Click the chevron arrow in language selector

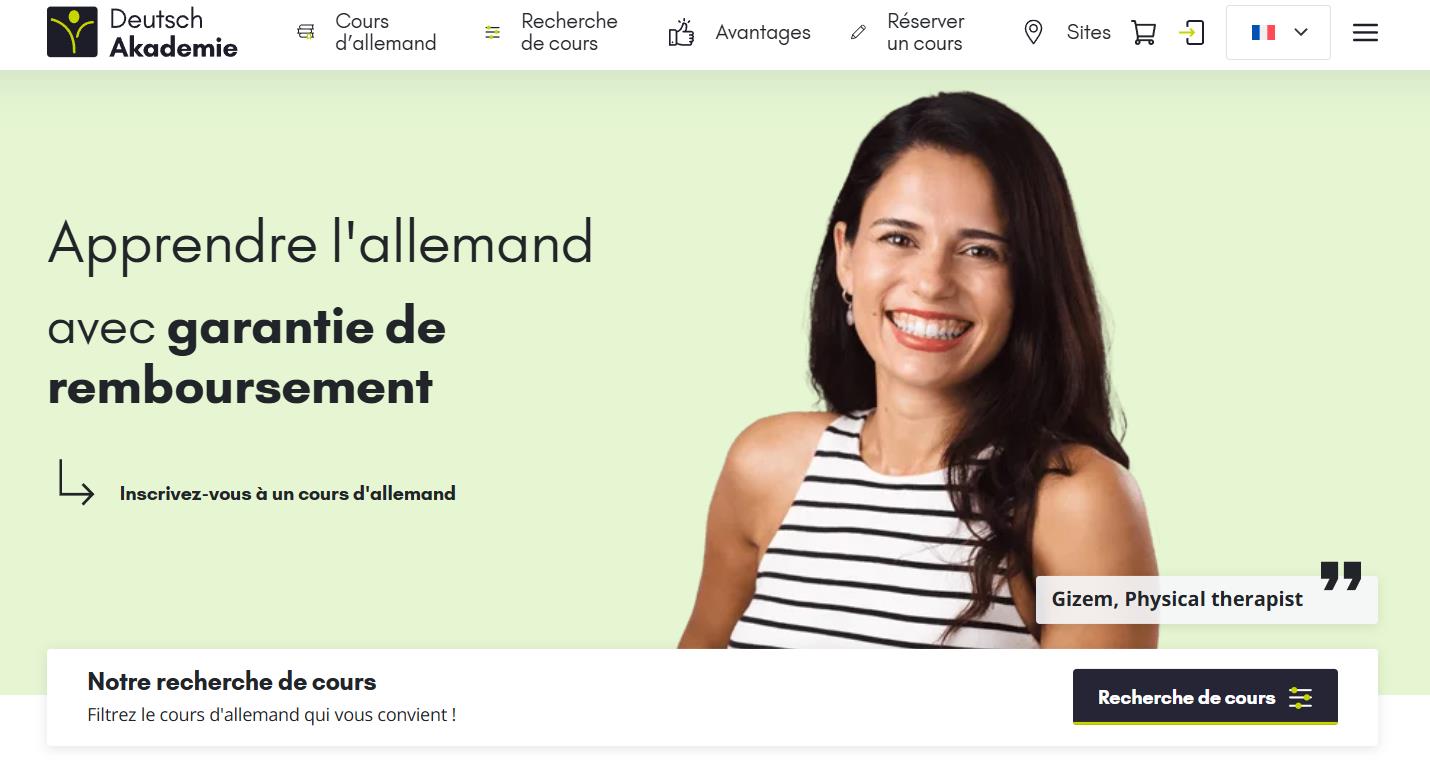(1301, 32)
